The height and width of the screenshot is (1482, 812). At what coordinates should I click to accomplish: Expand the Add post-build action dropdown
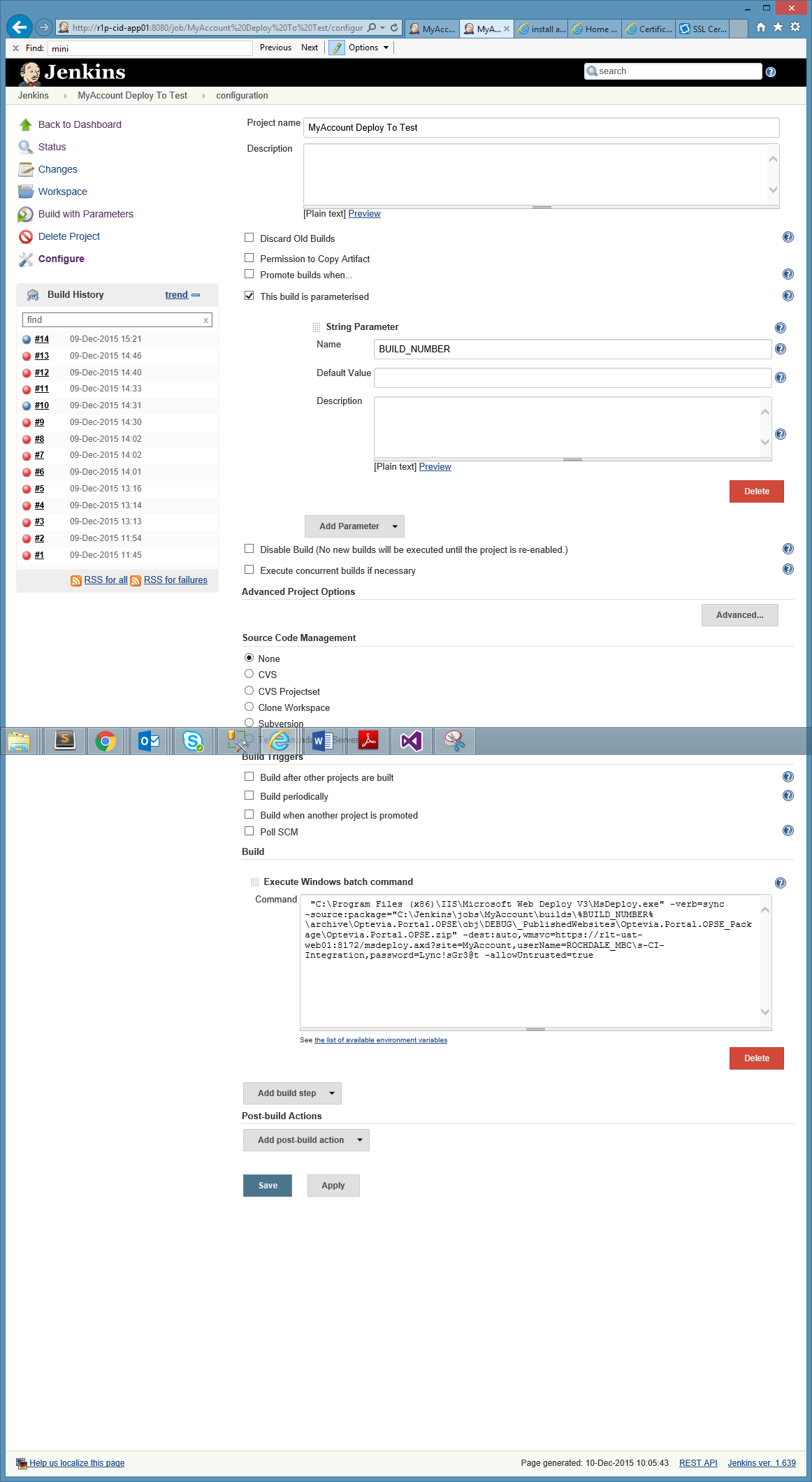pos(306,1140)
